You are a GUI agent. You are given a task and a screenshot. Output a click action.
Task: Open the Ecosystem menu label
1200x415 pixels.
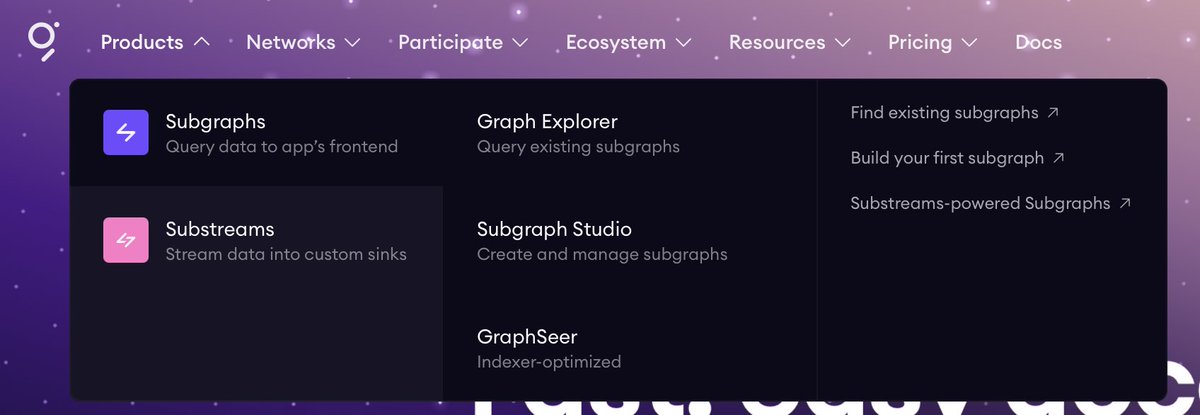pyautogui.click(x=616, y=42)
